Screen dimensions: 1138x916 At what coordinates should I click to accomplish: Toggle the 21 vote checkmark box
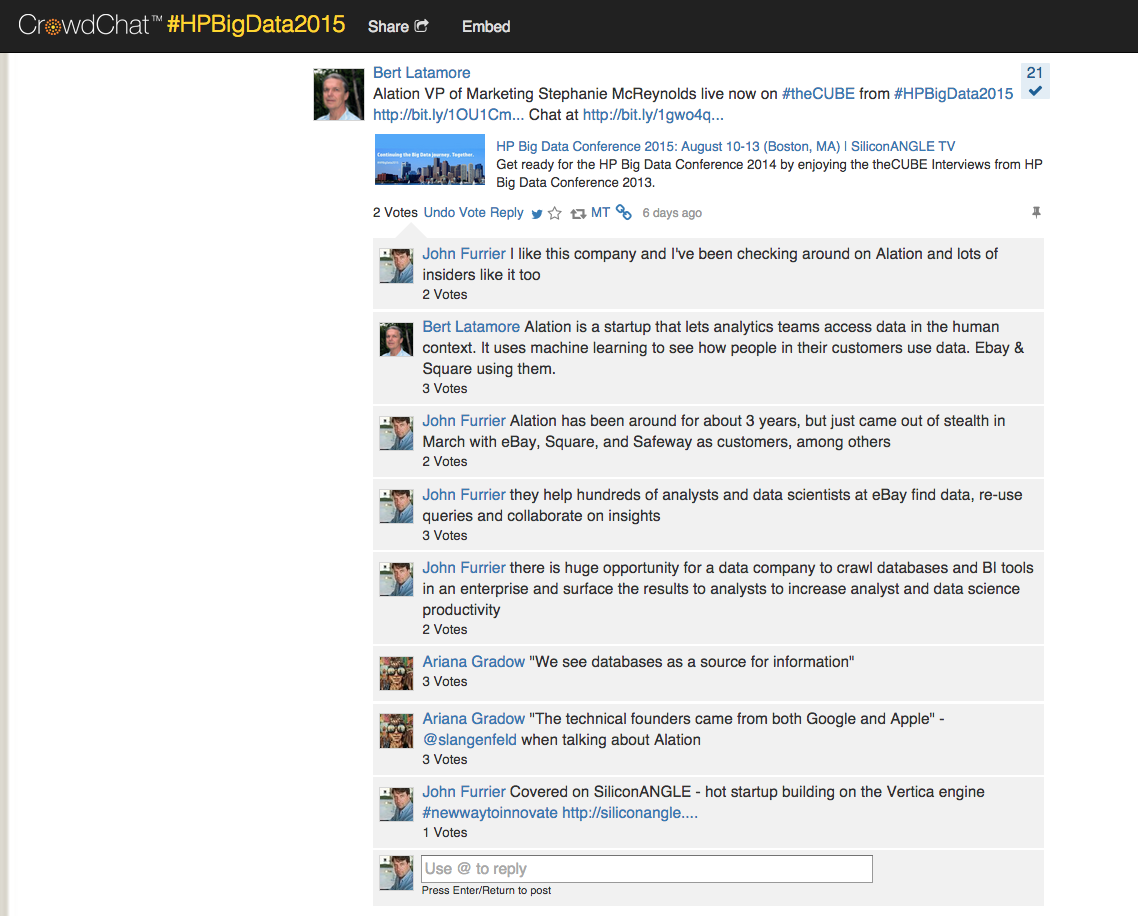1035,81
